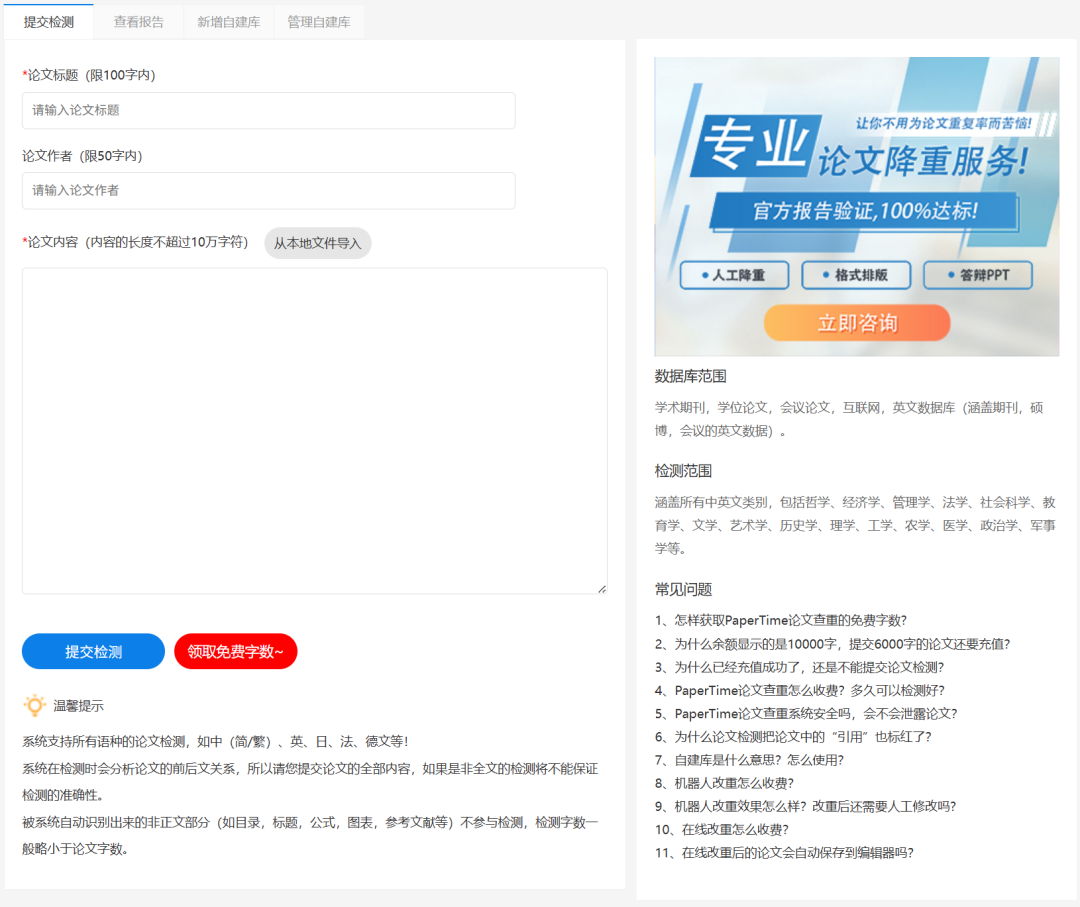The image size is (1080, 907).
Task: Focus the 论文标题 input field
Action: pos(268,111)
